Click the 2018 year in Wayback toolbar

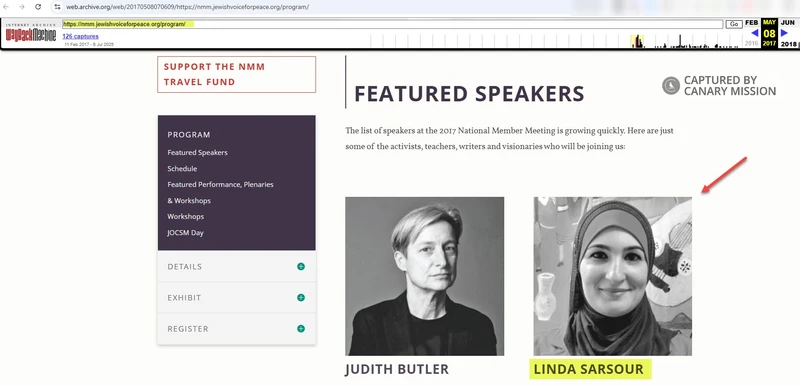[788, 44]
